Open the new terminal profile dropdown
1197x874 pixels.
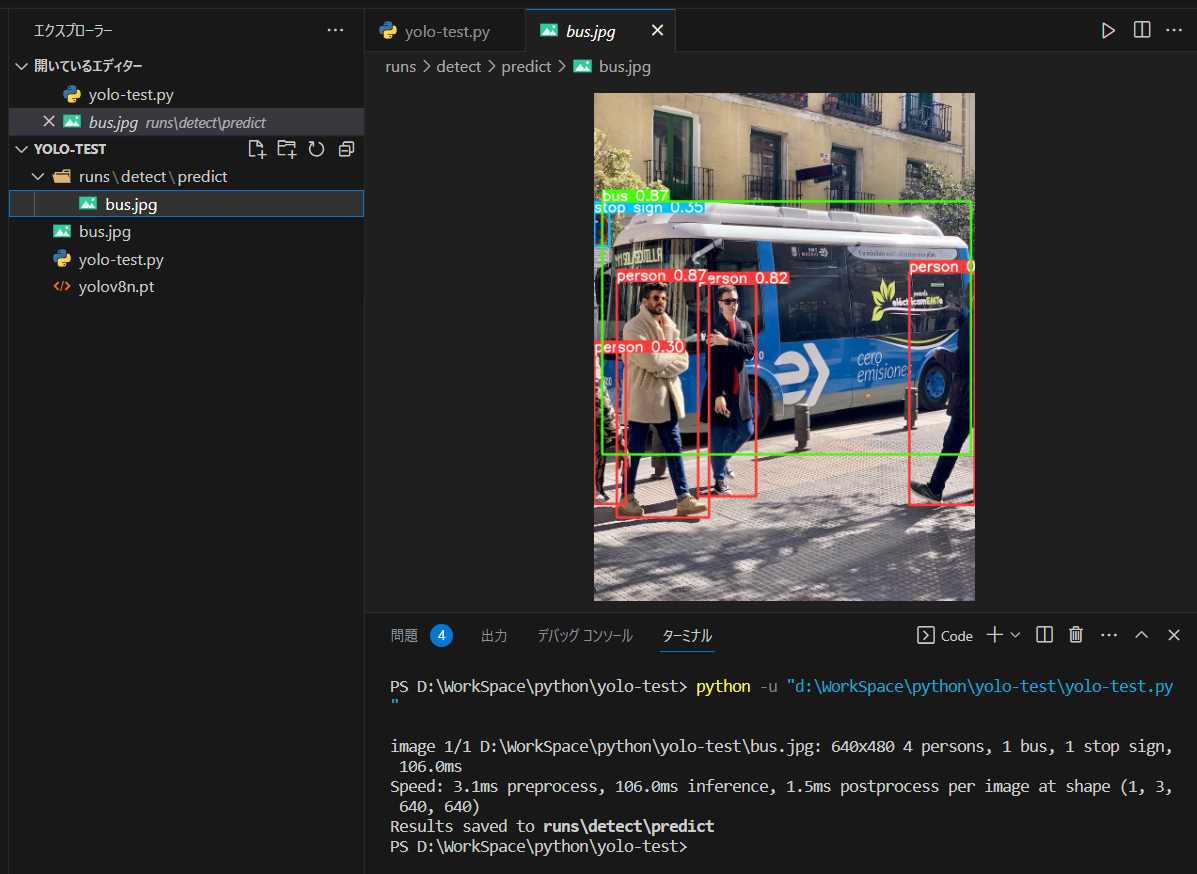click(1013, 634)
